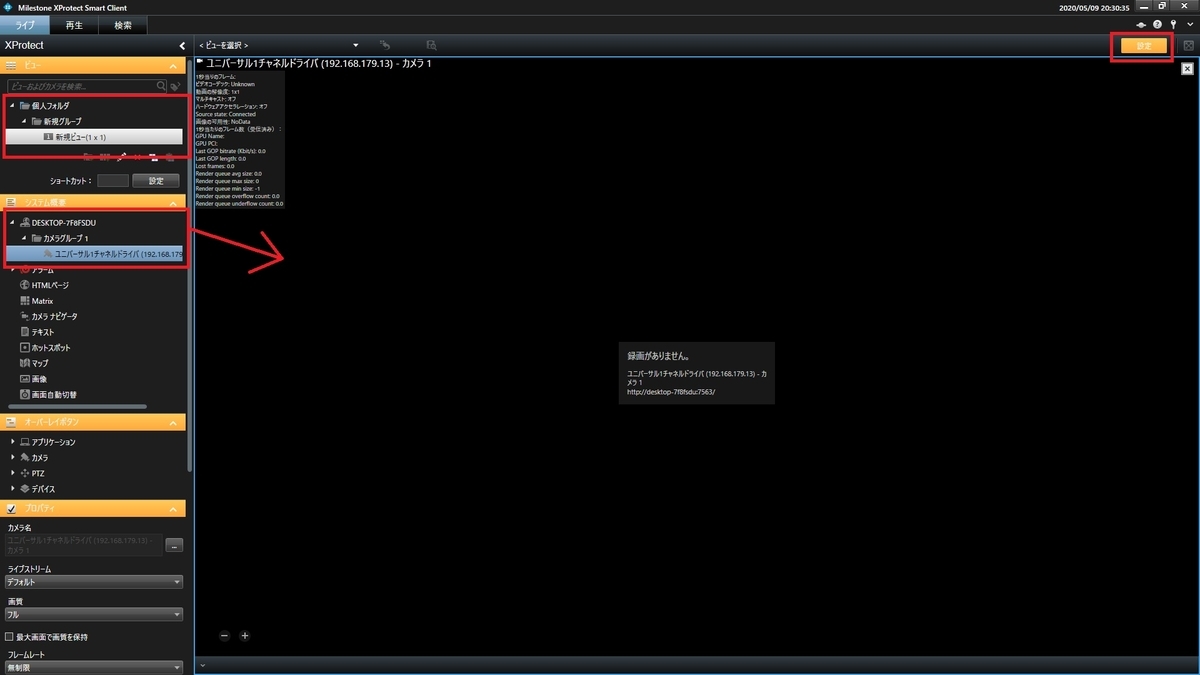
Task: Collapse the 新規グループ tree node
Action: [24, 121]
